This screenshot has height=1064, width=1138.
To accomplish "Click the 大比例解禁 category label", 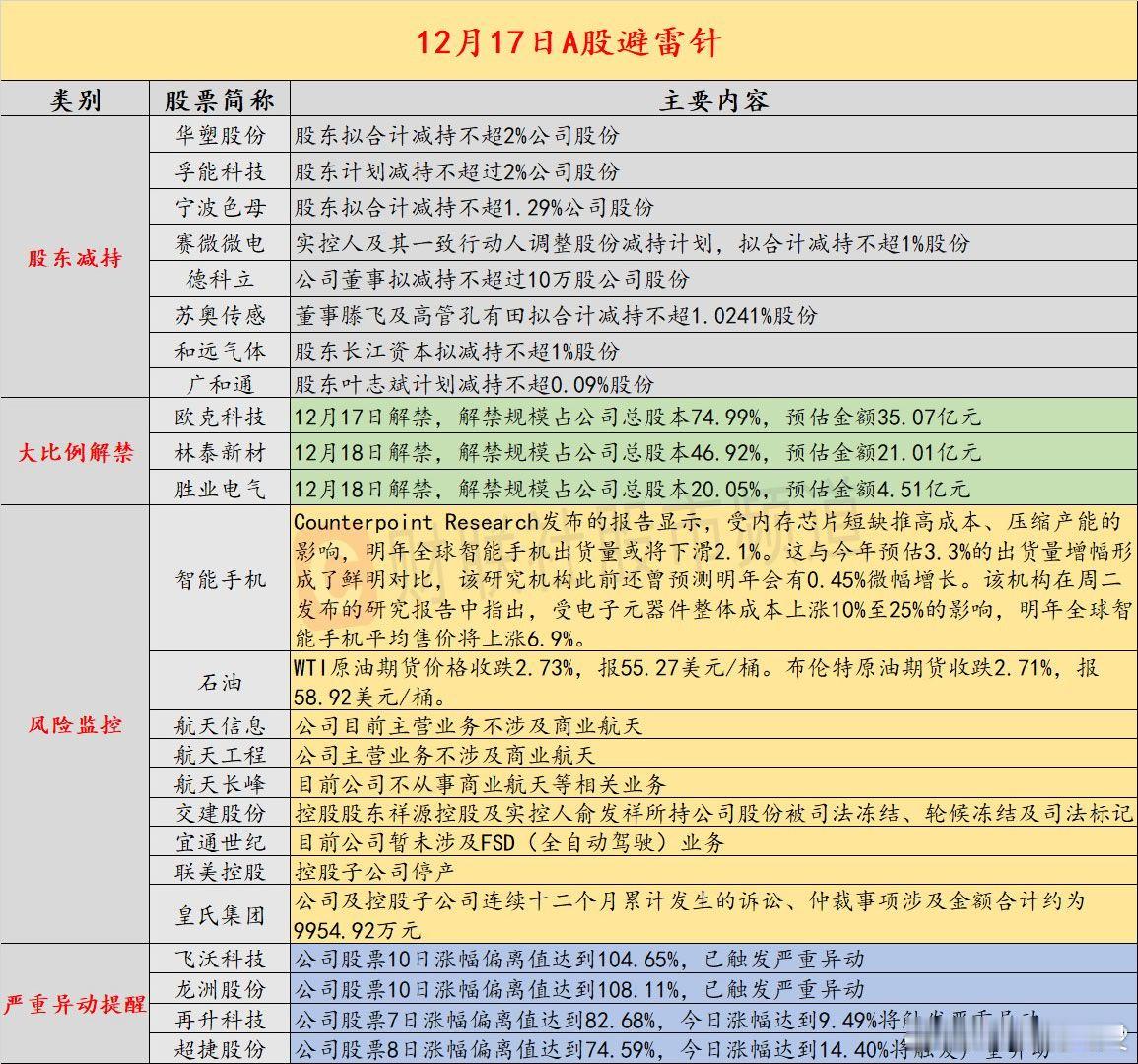I will click(74, 454).
